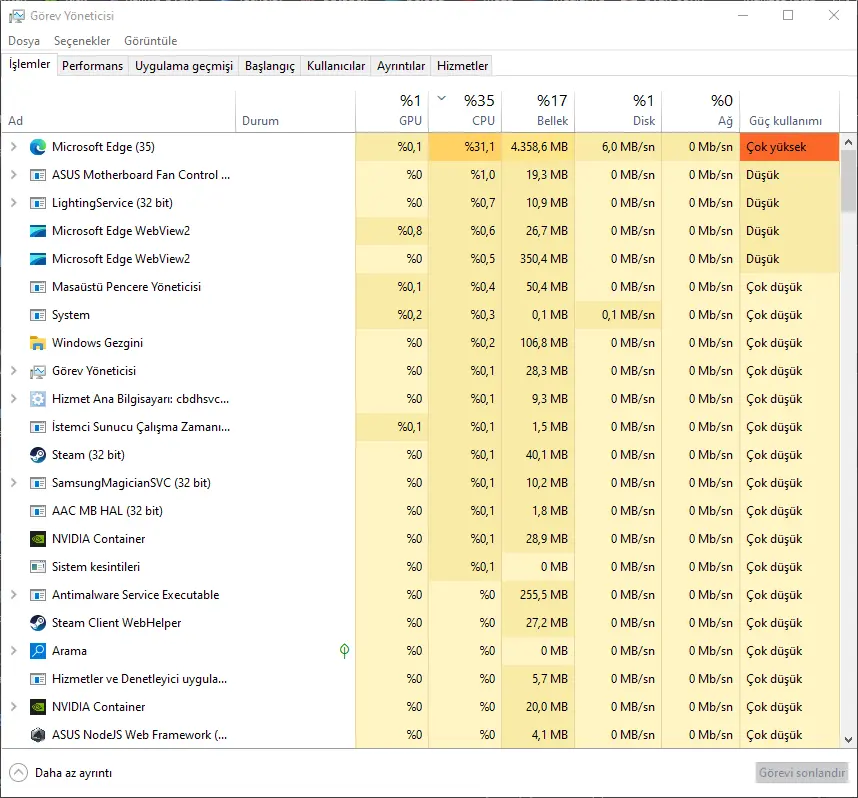Click the Steam (32 bit) icon
858x798 pixels.
point(38,455)
